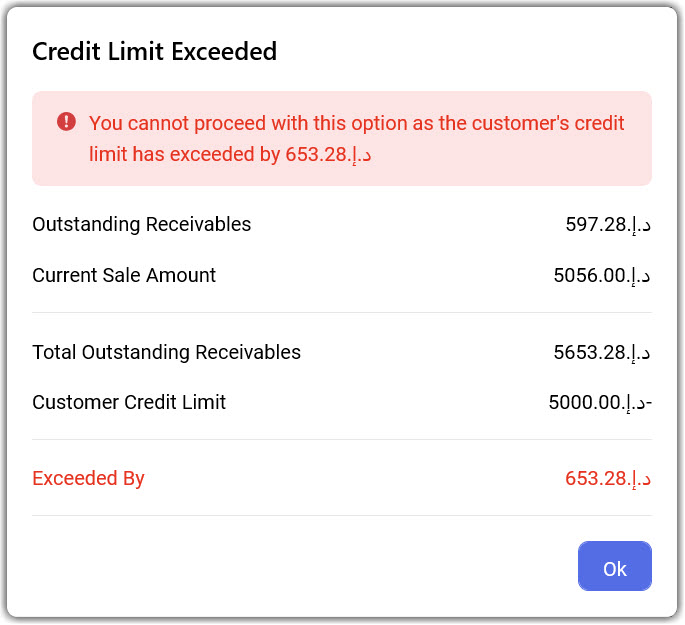685x625 pixels.
Task: Click the 5653.28 total receivables value
Action: pos(602,352)
